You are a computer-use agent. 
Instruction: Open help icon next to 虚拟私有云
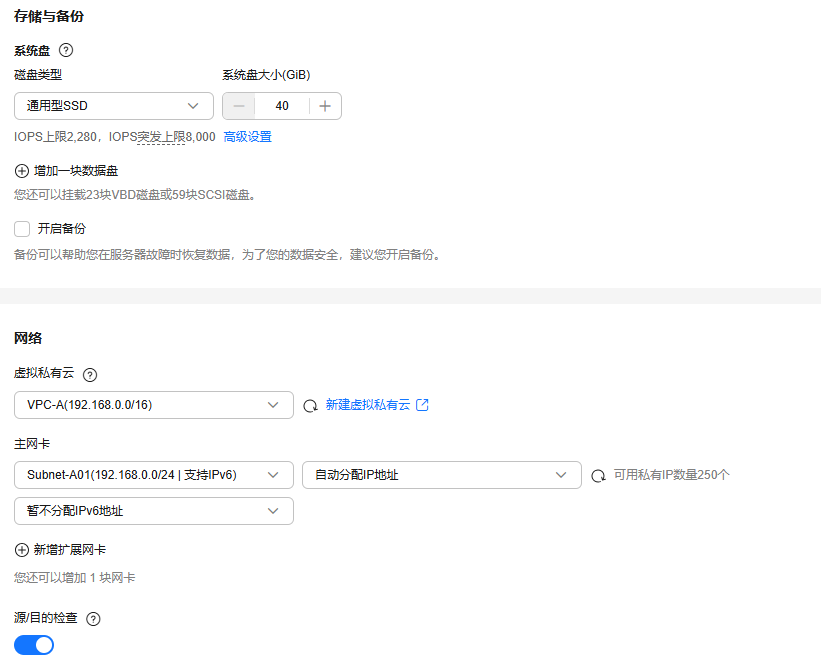click(x=90, y=375)
